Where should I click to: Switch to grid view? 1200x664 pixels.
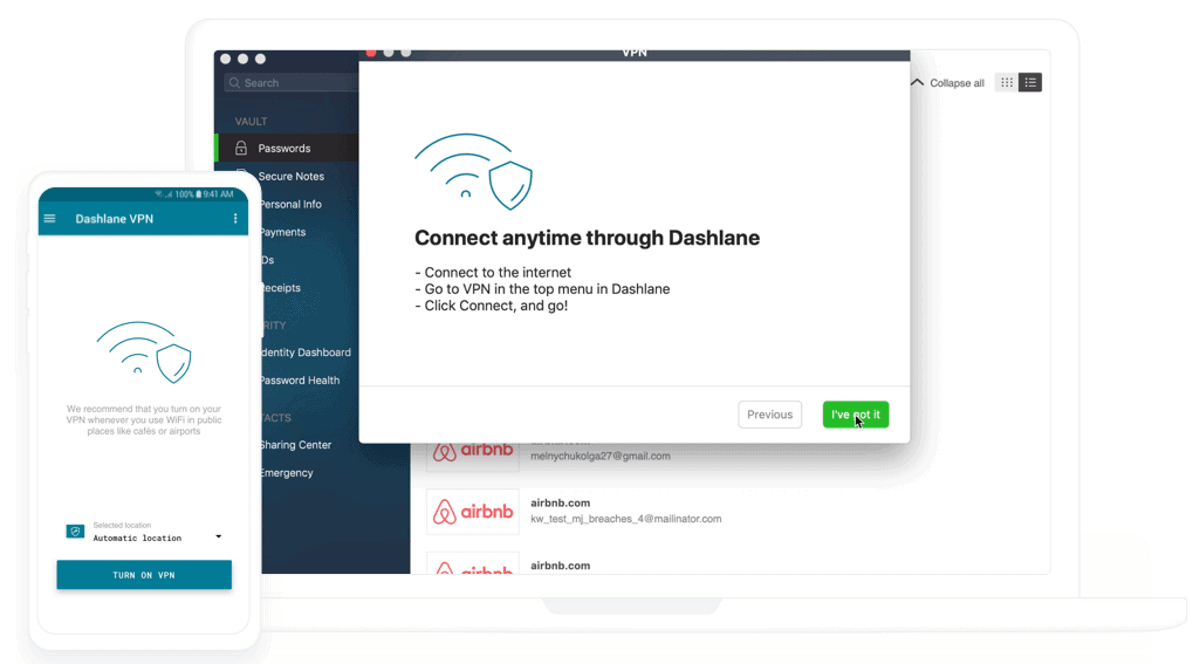[x=1006, y=83]
